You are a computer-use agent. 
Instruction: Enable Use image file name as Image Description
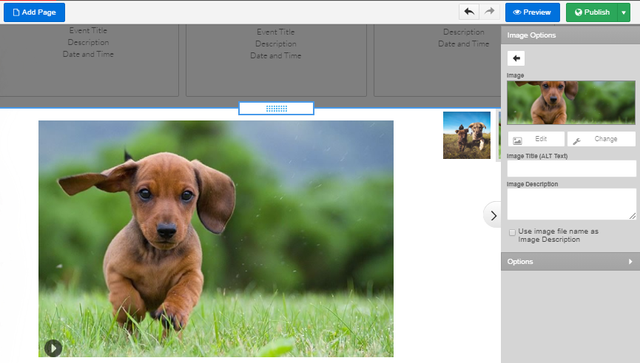512,232
